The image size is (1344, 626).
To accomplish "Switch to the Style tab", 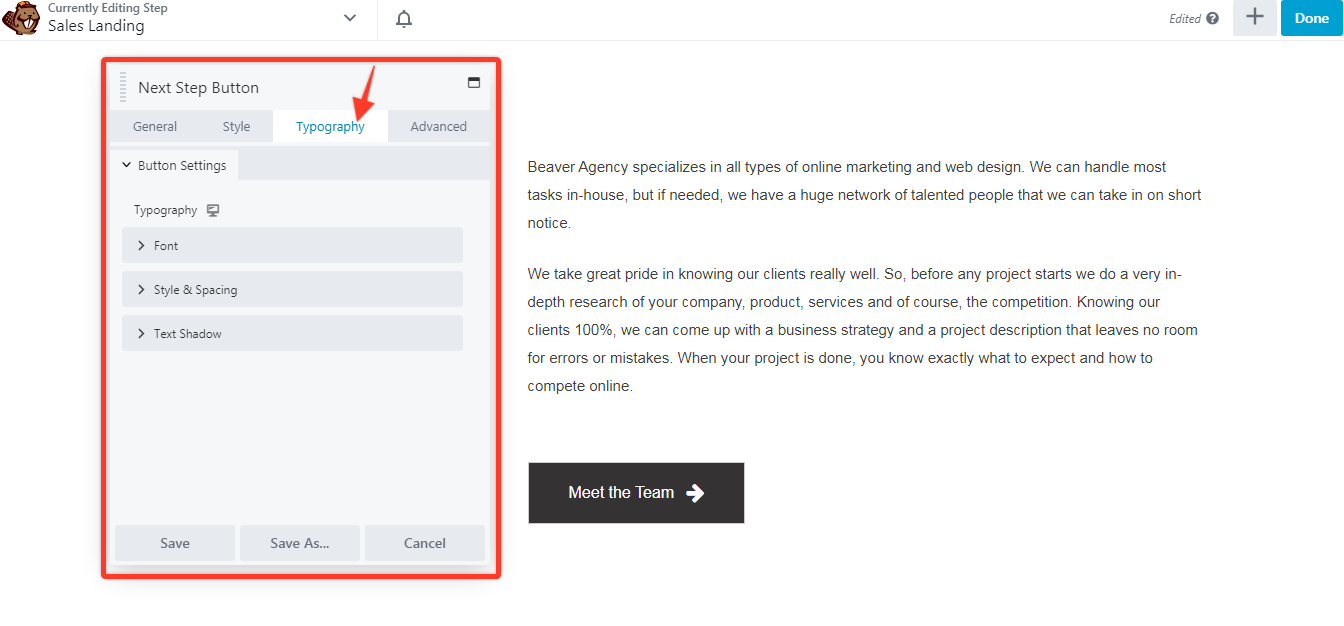I will click(236, 127).
